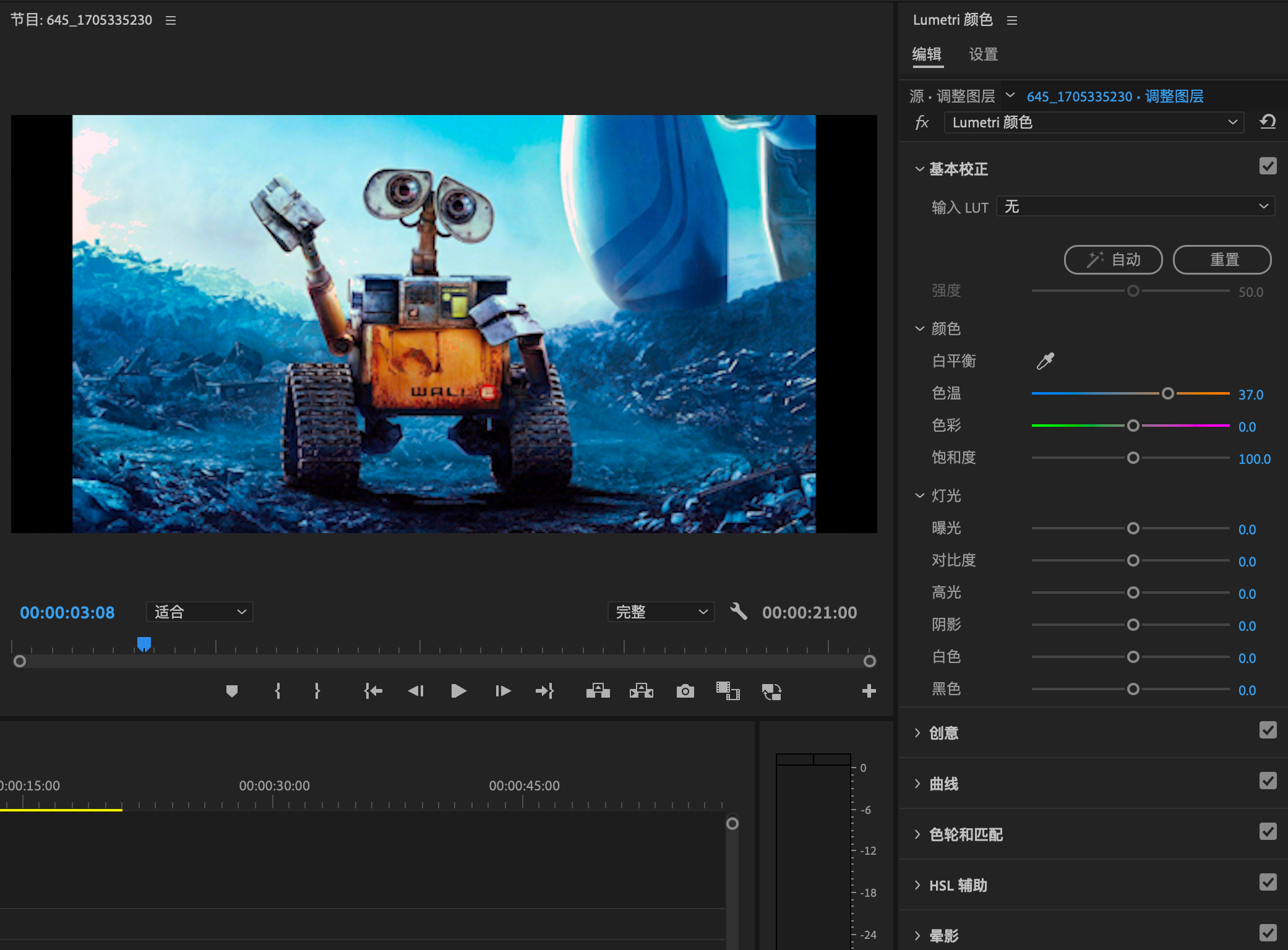Toggle the HSL 辅助 checkbox

click(x=1268, y=882)
